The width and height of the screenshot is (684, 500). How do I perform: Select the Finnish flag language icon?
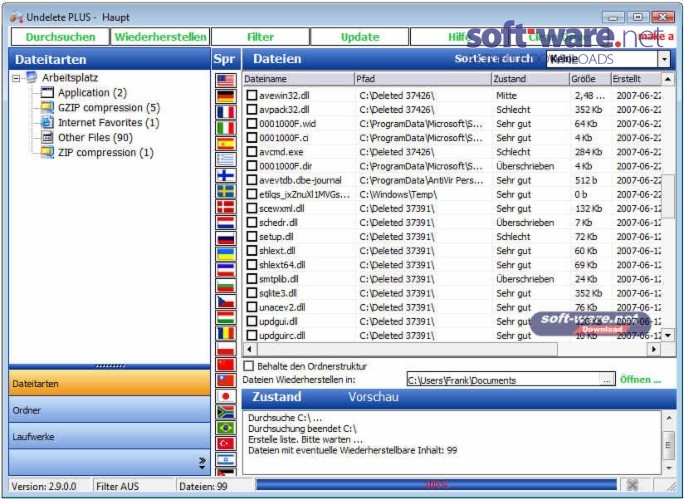point(226,175)
